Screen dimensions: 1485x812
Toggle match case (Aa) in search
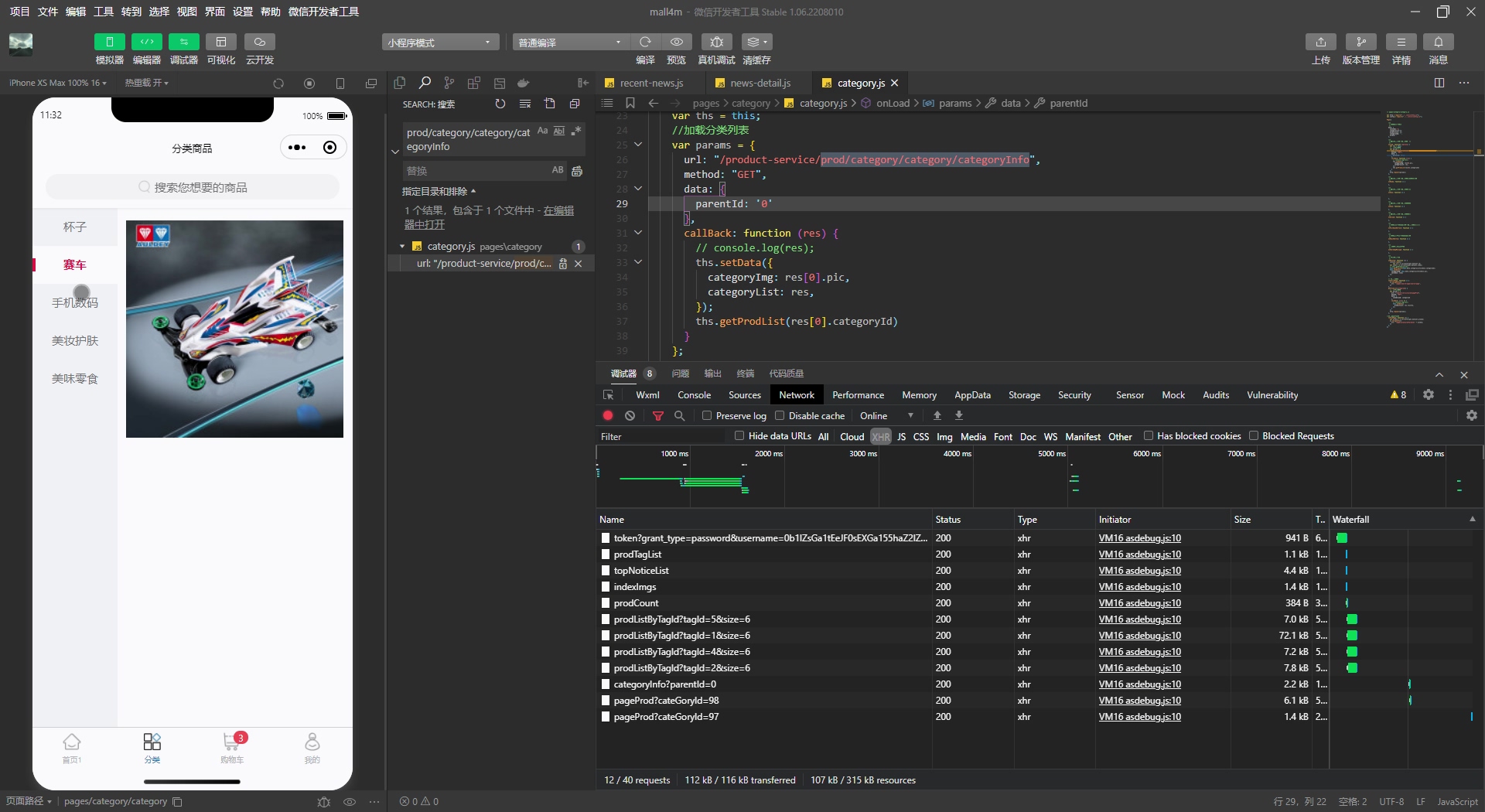[543, 131]
